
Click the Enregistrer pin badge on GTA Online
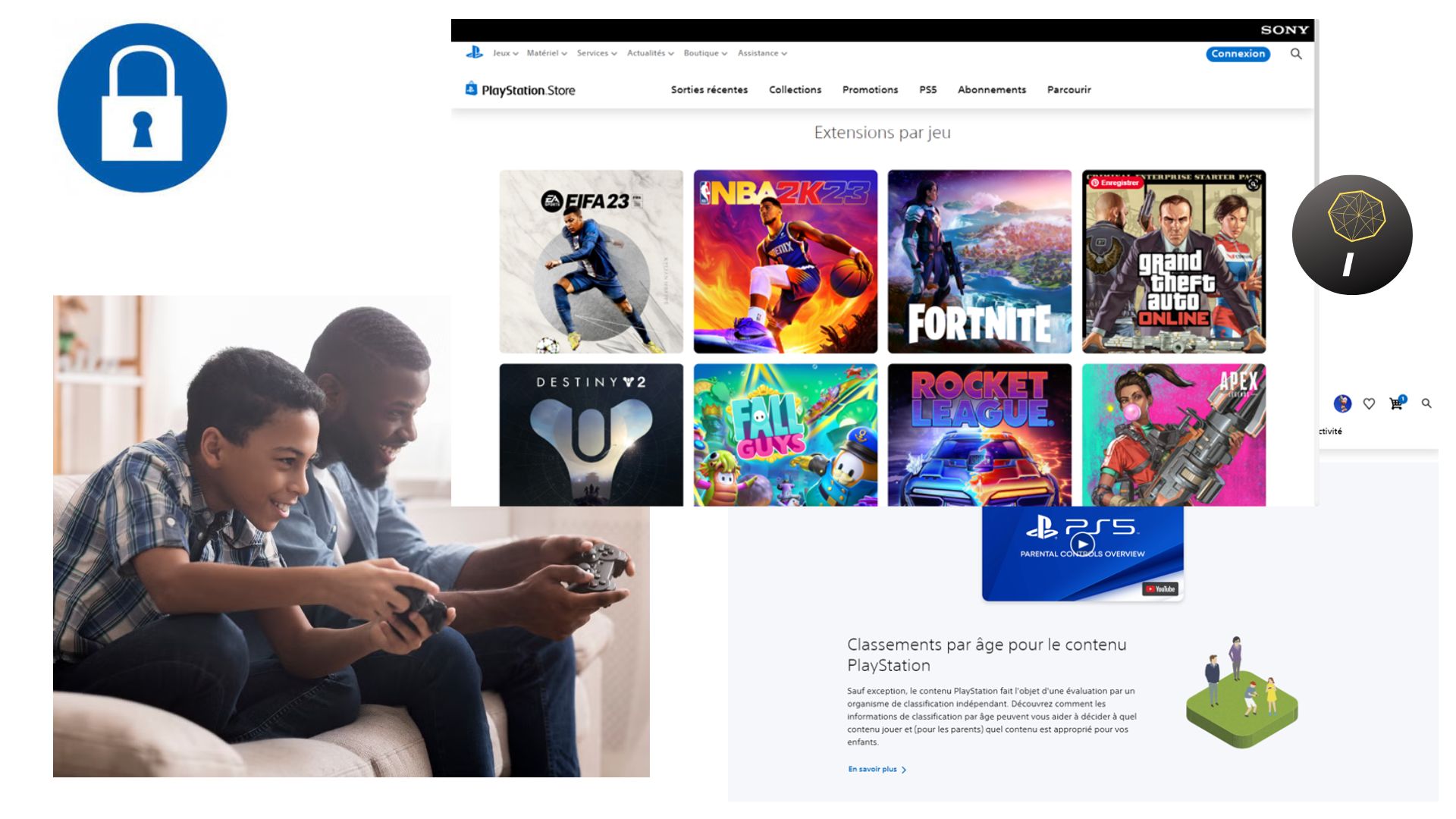click(1116, 183)
